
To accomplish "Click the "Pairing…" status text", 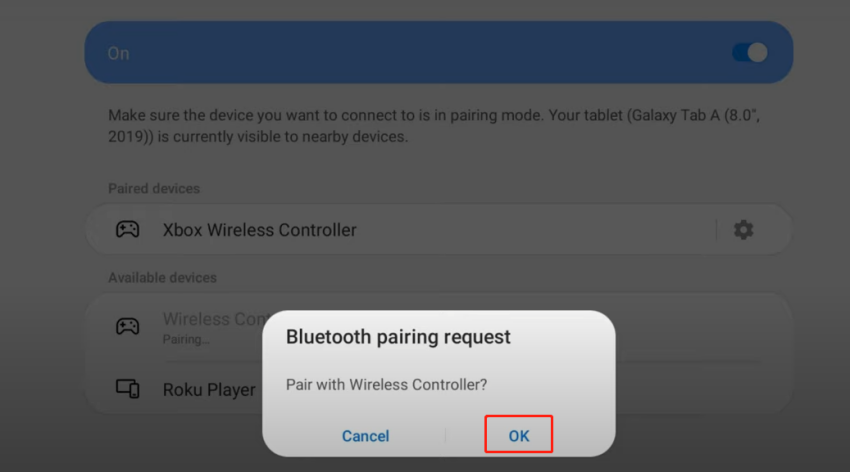I will [x=186, y=340].
